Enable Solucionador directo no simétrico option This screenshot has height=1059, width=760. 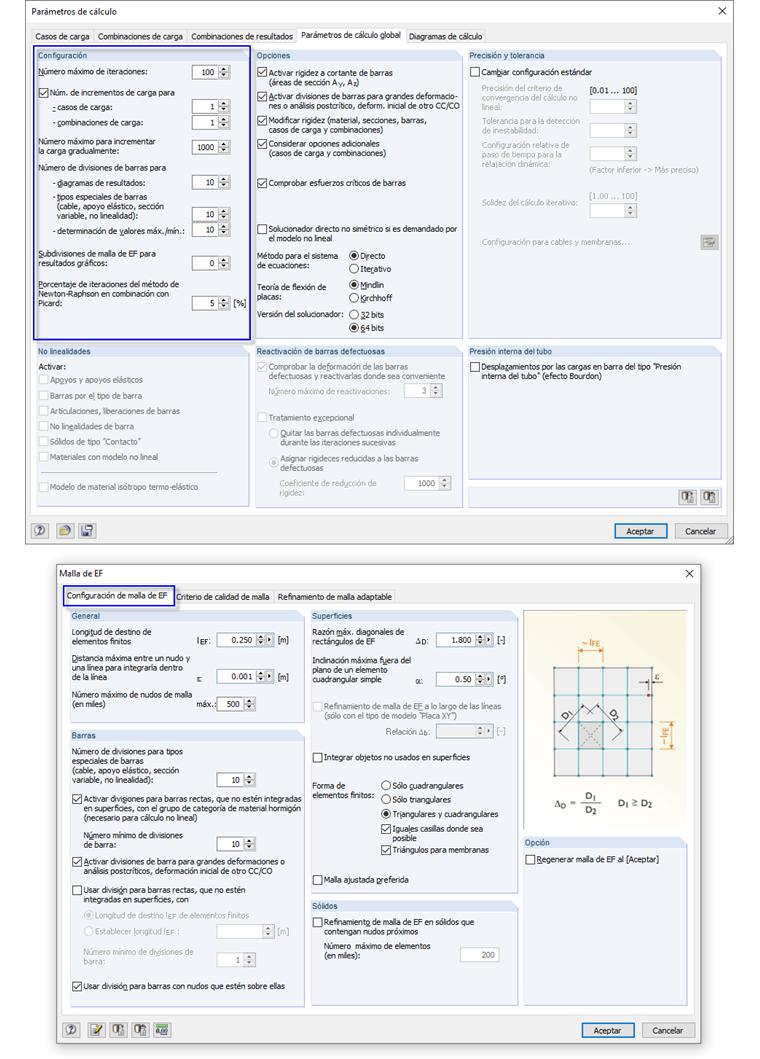262,229
